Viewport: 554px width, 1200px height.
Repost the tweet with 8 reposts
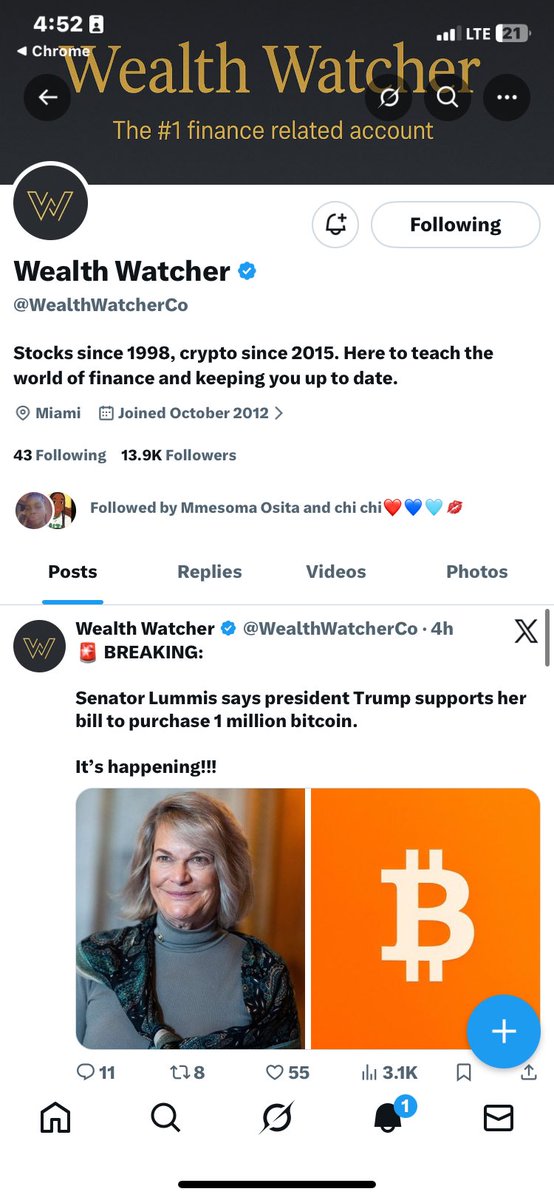pyautogui.click(x=188, y=1072)
